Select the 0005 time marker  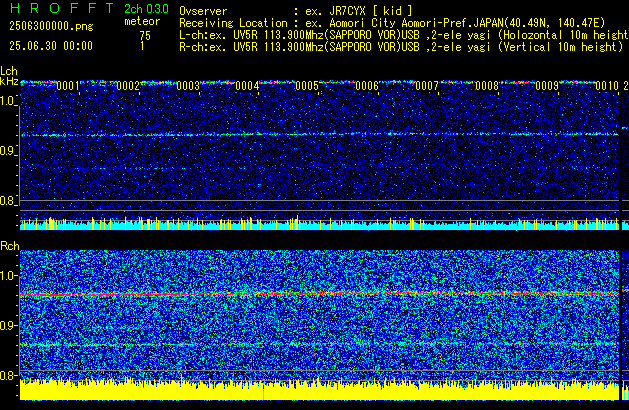click(x=307, y=86)
